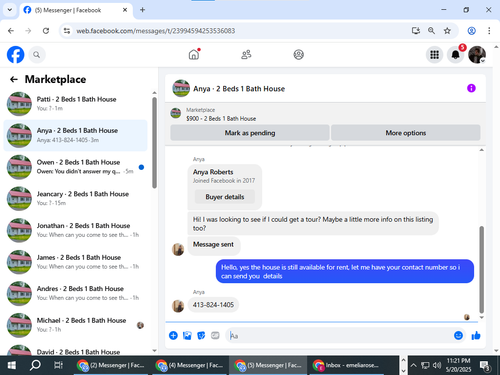
Task: Open Chrome three-dot menu
Action: [489, 31]
